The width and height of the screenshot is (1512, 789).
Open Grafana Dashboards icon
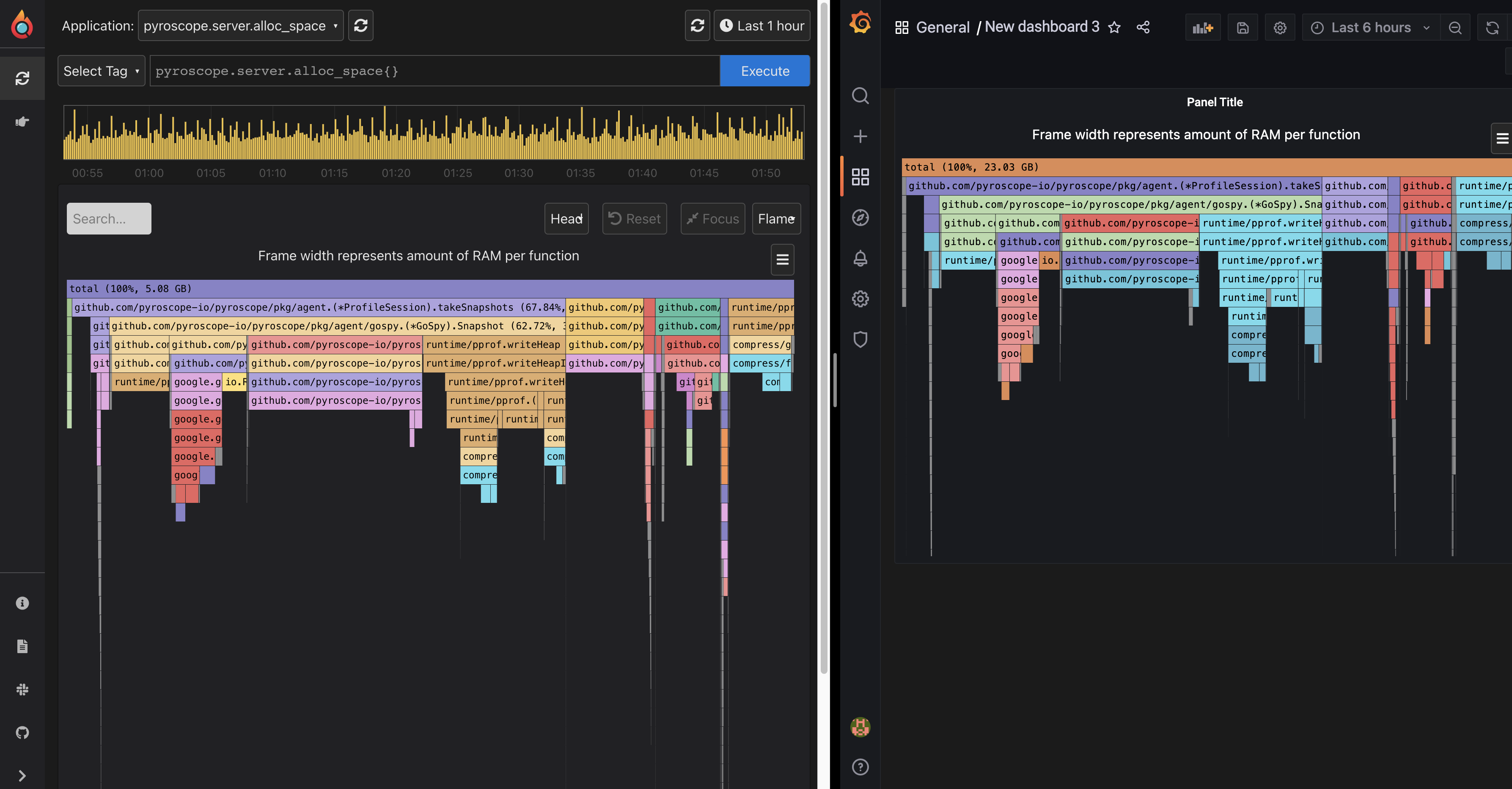pos(860,177)
